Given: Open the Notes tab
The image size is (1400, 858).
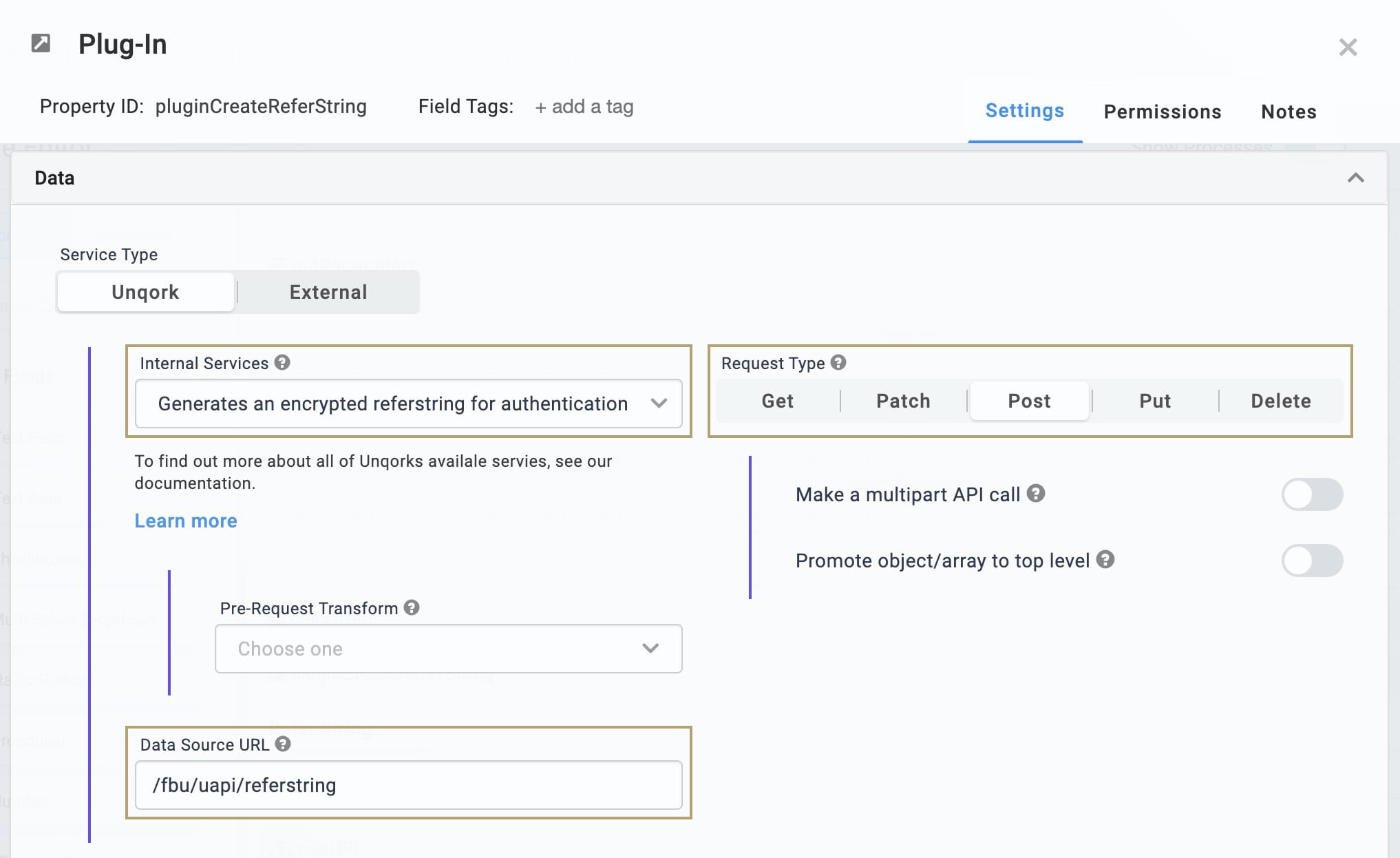Looking at the screenshot, I should point(1288,112).
